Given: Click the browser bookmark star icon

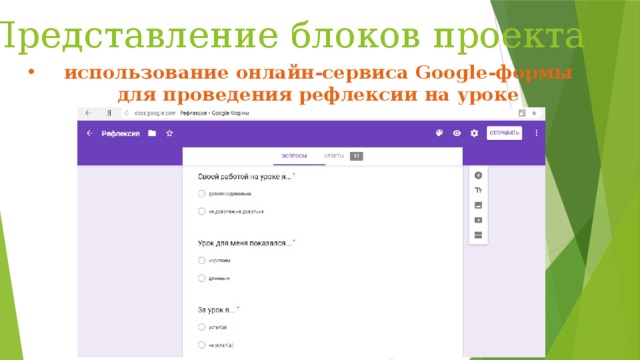Looking at the screenshot, I should (534, 113).
